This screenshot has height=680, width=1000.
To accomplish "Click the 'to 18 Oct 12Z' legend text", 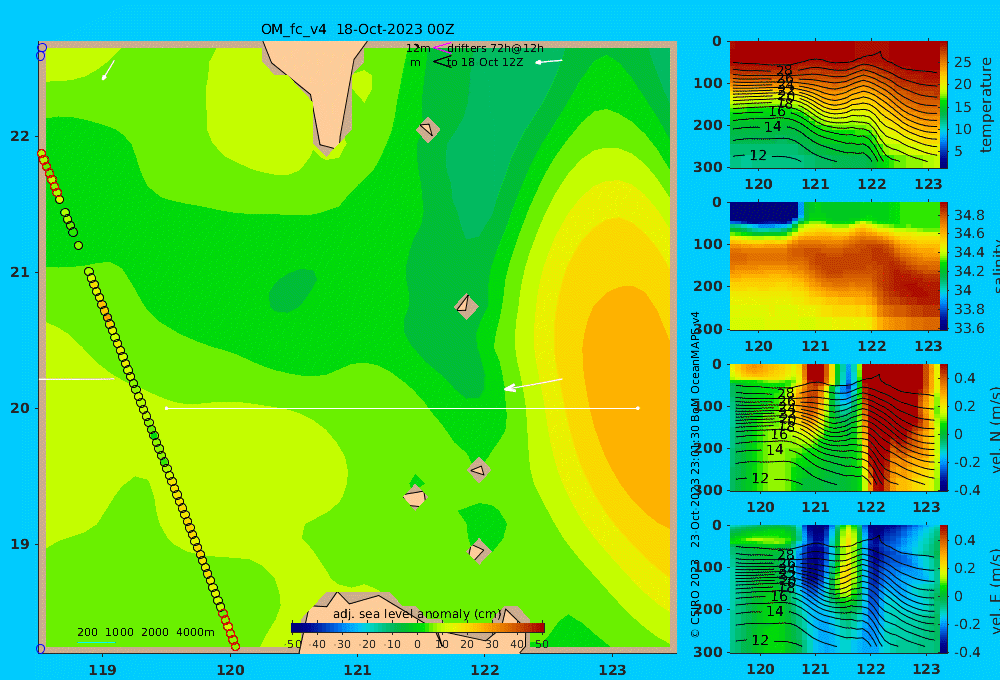I will 485,62.
